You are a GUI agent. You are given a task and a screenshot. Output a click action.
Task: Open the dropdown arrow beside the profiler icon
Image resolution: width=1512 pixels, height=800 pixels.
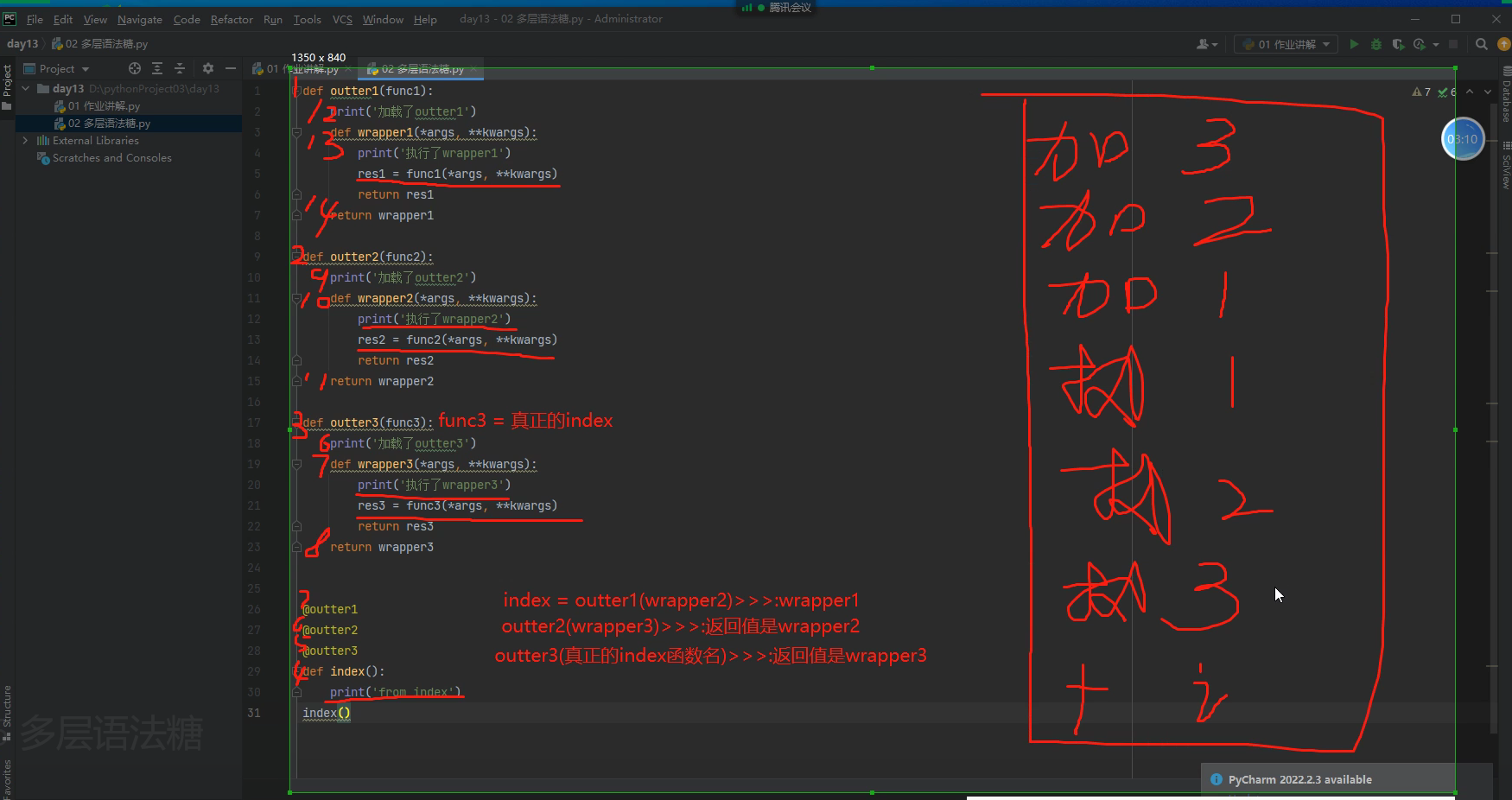pos(1435,44)
